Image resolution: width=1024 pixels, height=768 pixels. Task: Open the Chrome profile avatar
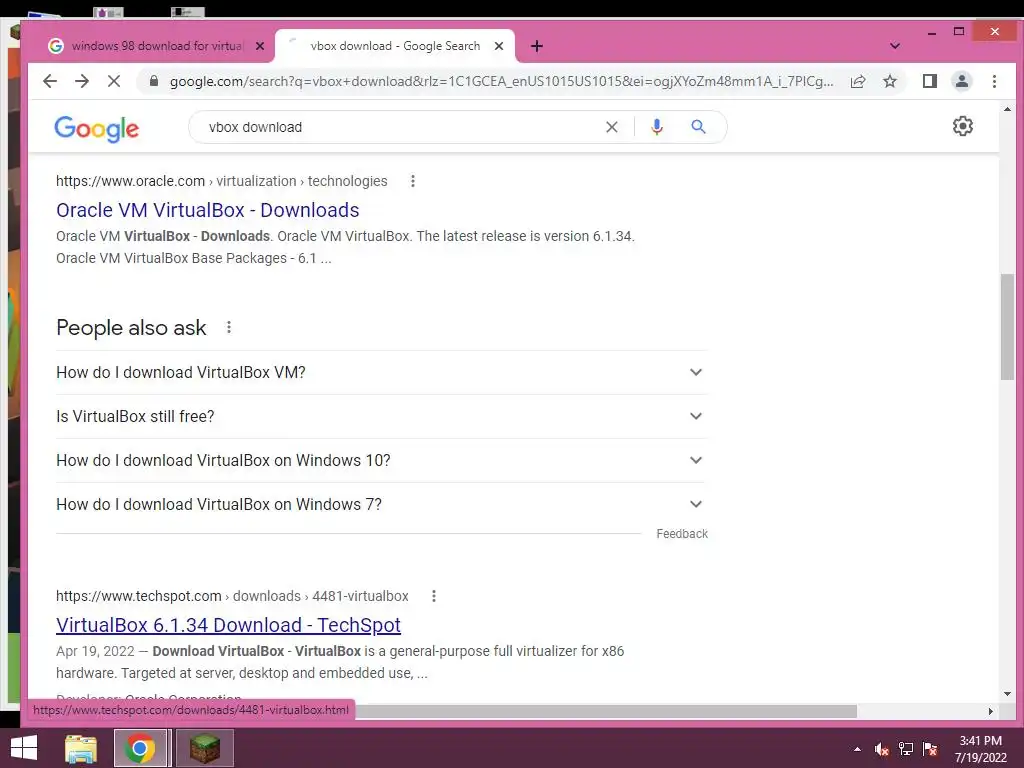(962, 81)
